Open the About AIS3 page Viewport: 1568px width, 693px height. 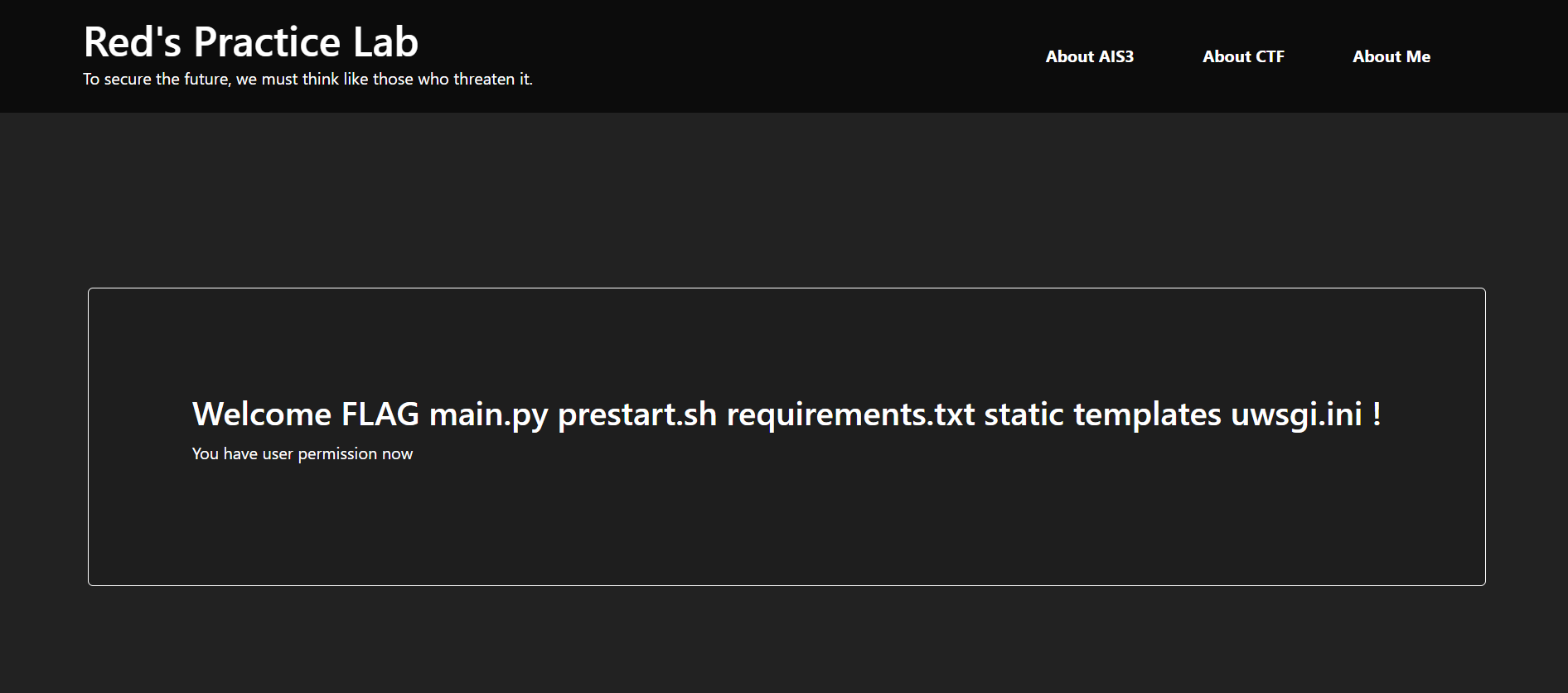(1089, 56)
